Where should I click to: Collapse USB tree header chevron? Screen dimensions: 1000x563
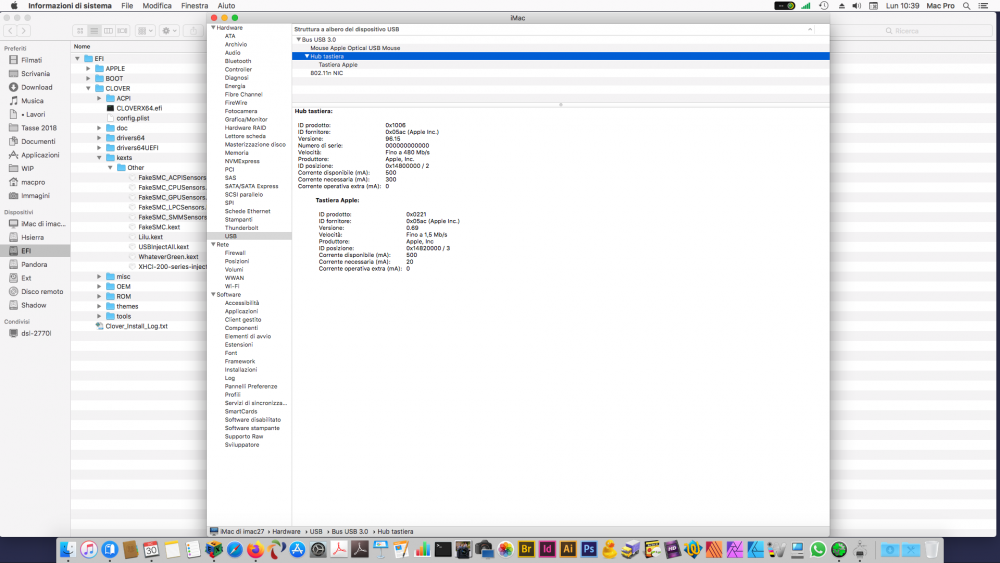point(810,29)
